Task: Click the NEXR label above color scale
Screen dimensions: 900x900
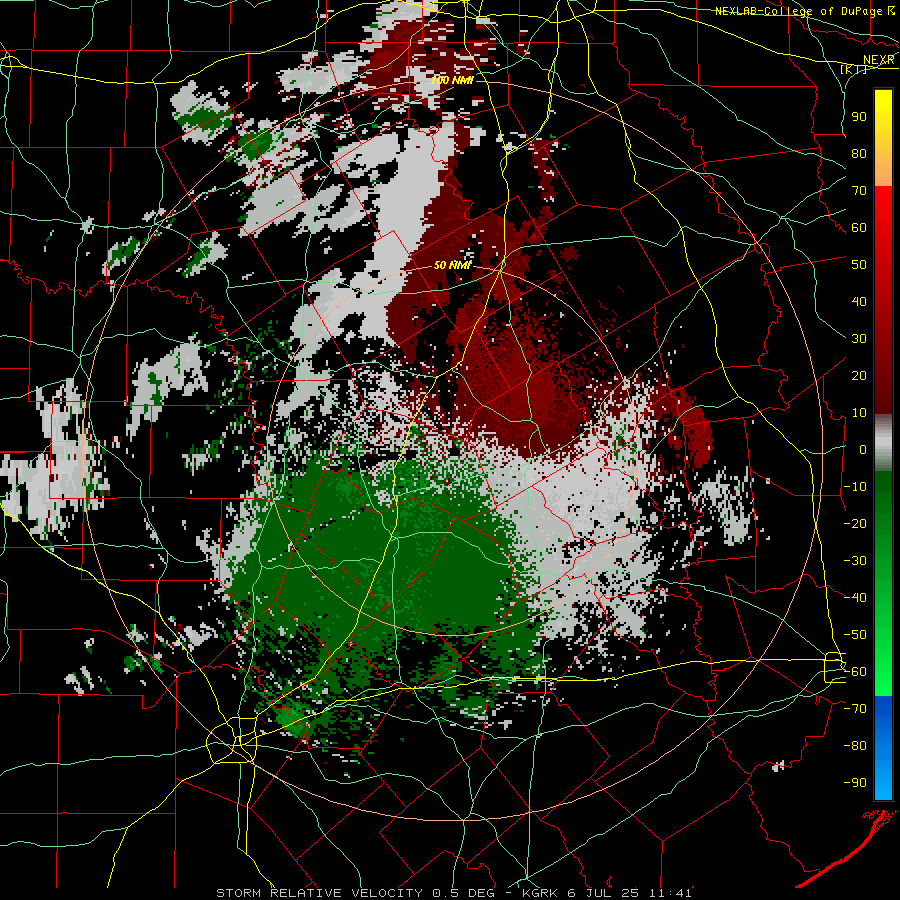Action: pyautogui.click(x=879, y=60)
